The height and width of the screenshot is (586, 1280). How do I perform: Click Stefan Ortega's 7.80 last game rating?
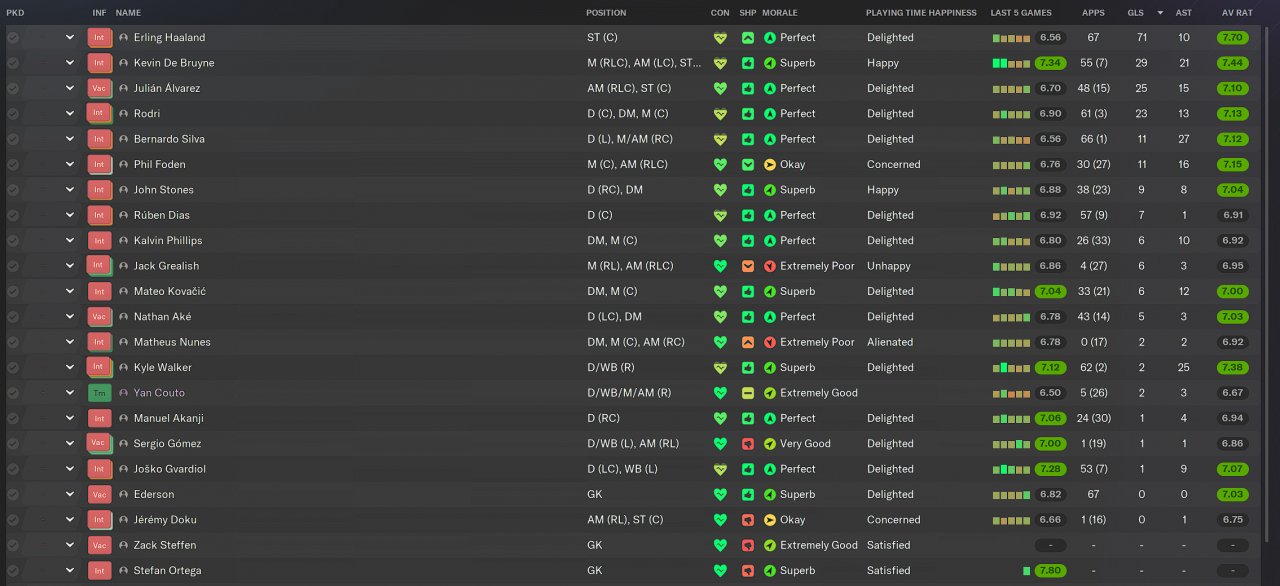1050,571
